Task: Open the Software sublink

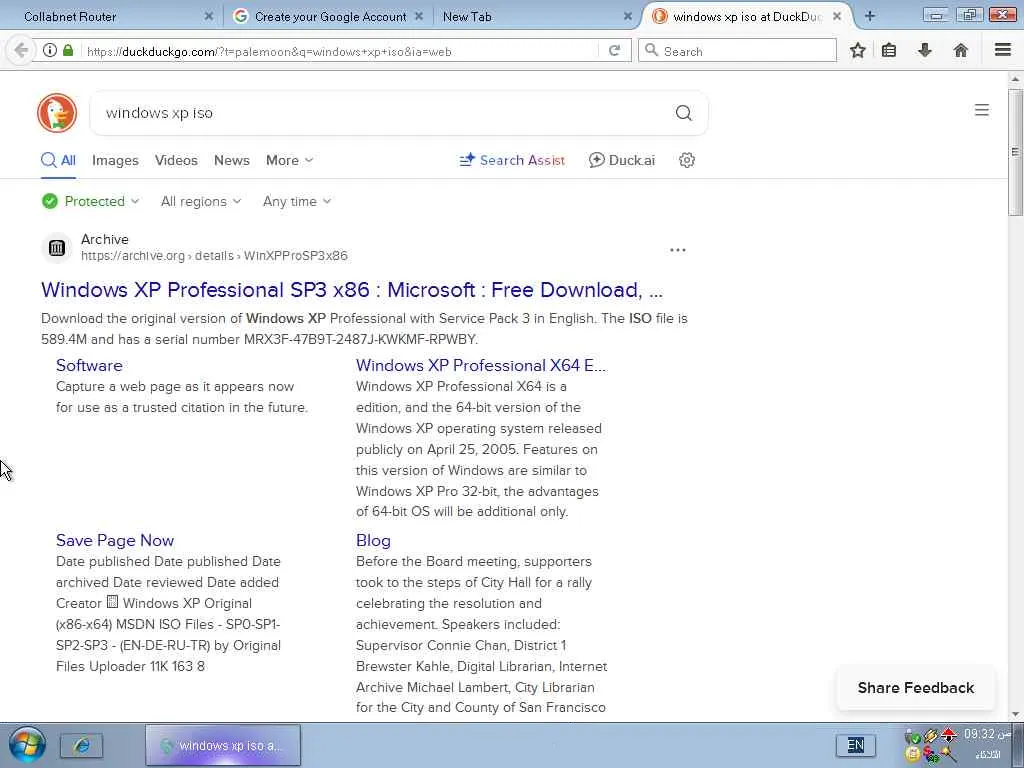Action: tap(89, 365)
